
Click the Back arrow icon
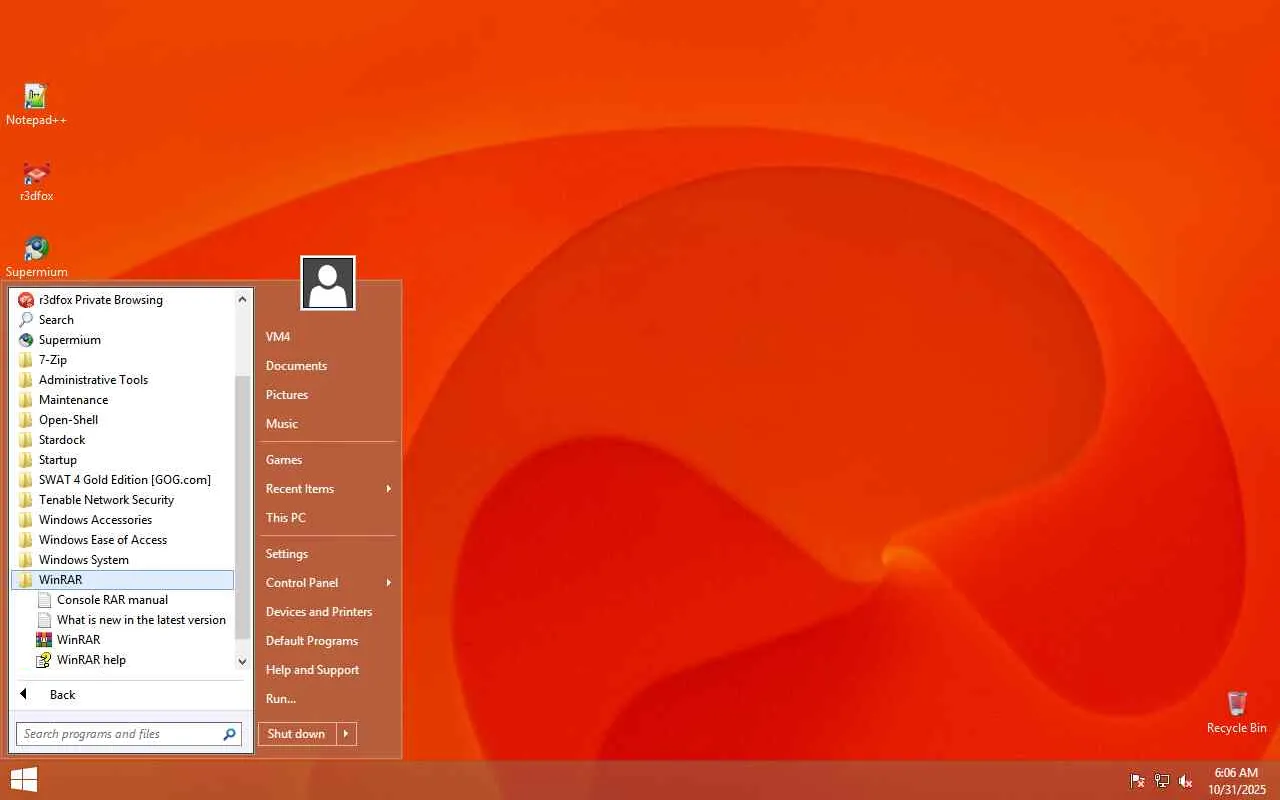click(23, 694)
